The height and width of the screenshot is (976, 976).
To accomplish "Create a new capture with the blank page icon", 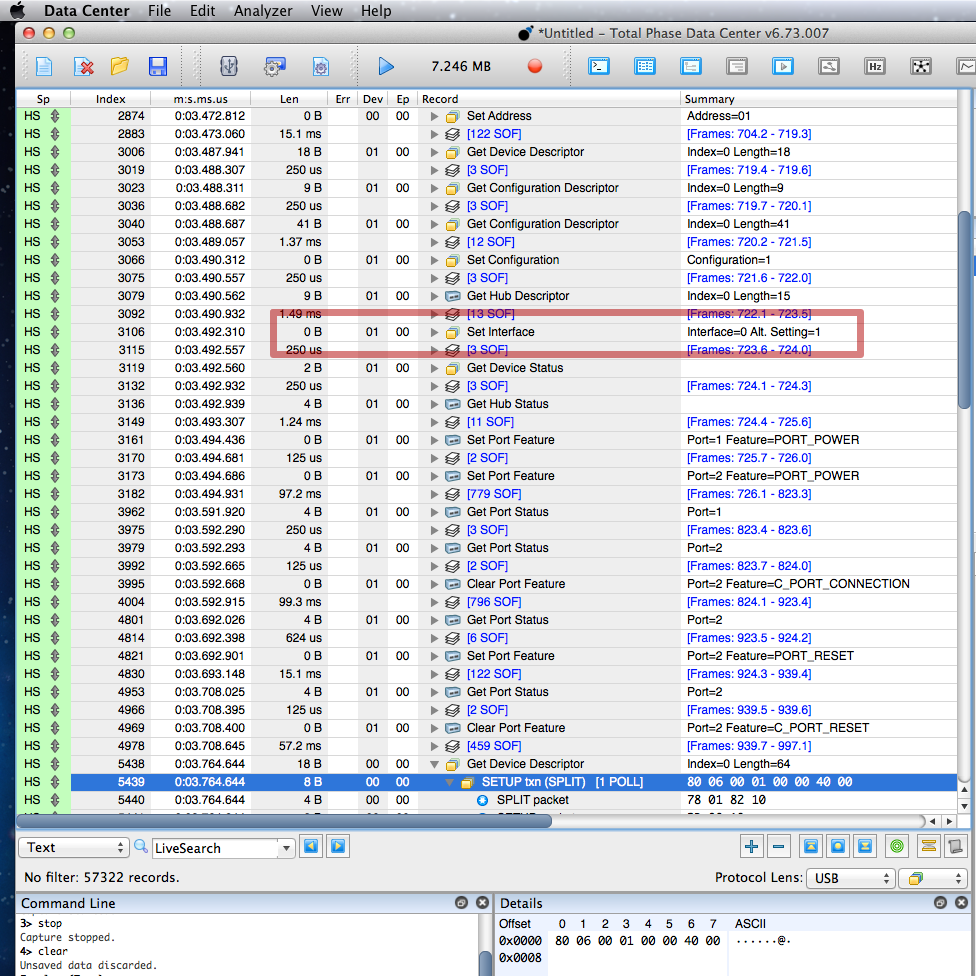I will point(44,66).
